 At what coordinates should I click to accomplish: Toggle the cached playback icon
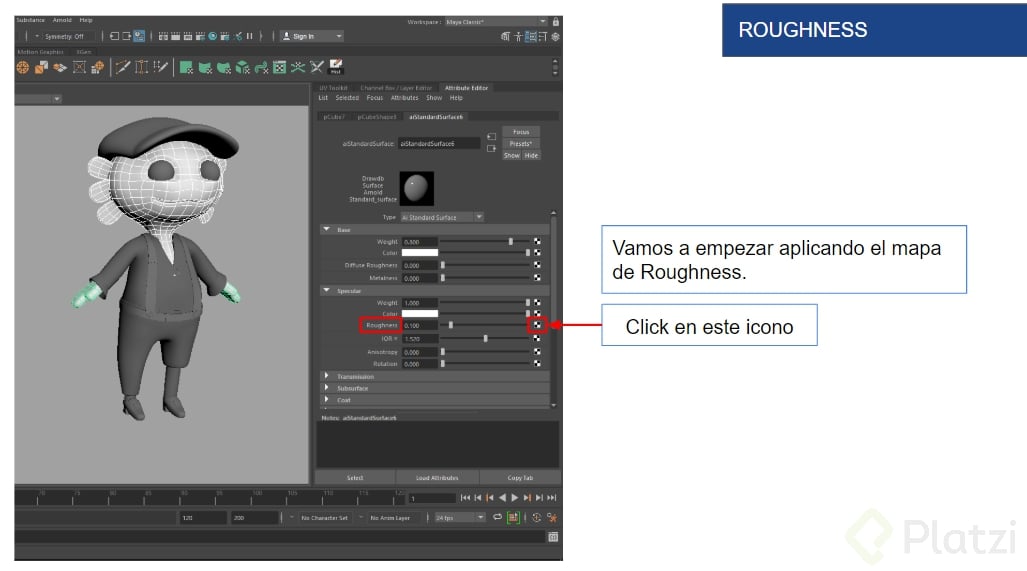click(x=514, y=517)
